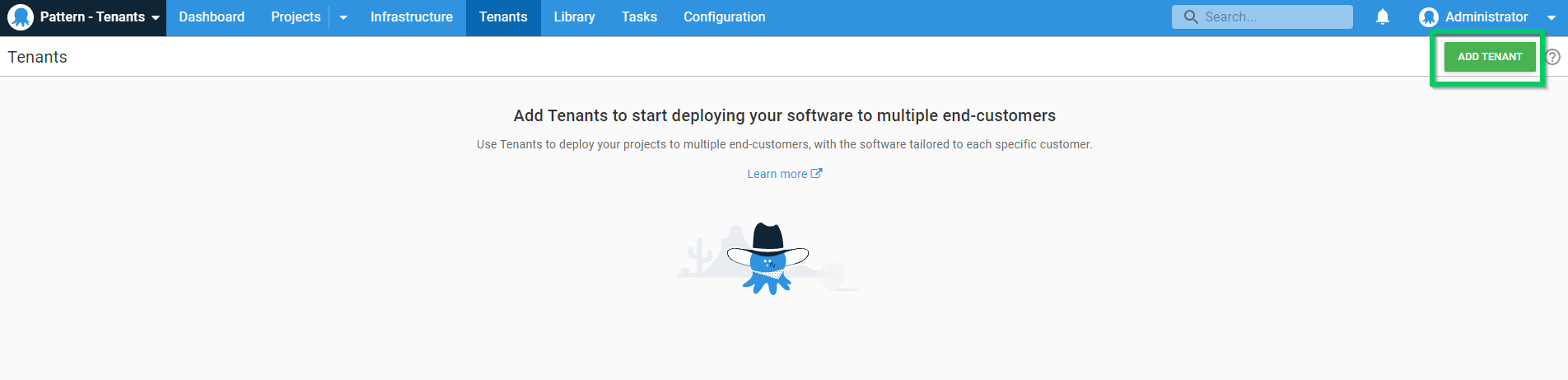Click the Octopus Deploy logo icon

(x=20, y=17)
